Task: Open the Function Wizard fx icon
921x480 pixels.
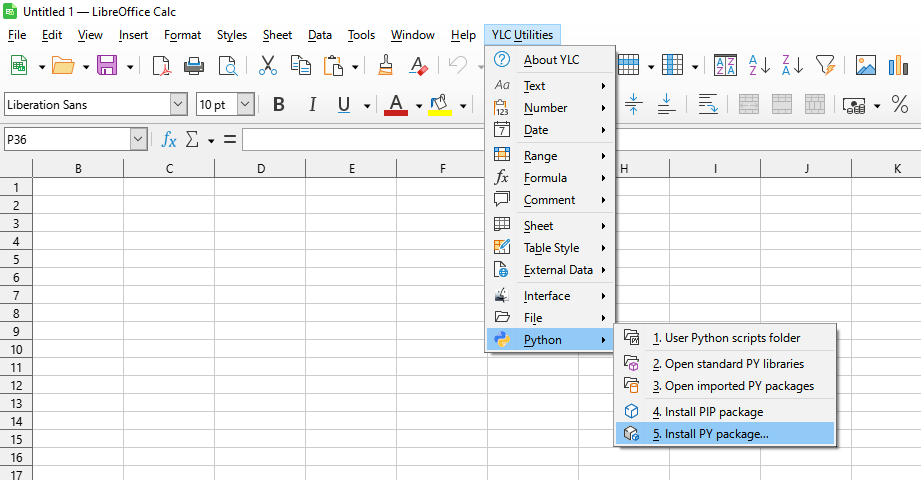Action: 169,140
